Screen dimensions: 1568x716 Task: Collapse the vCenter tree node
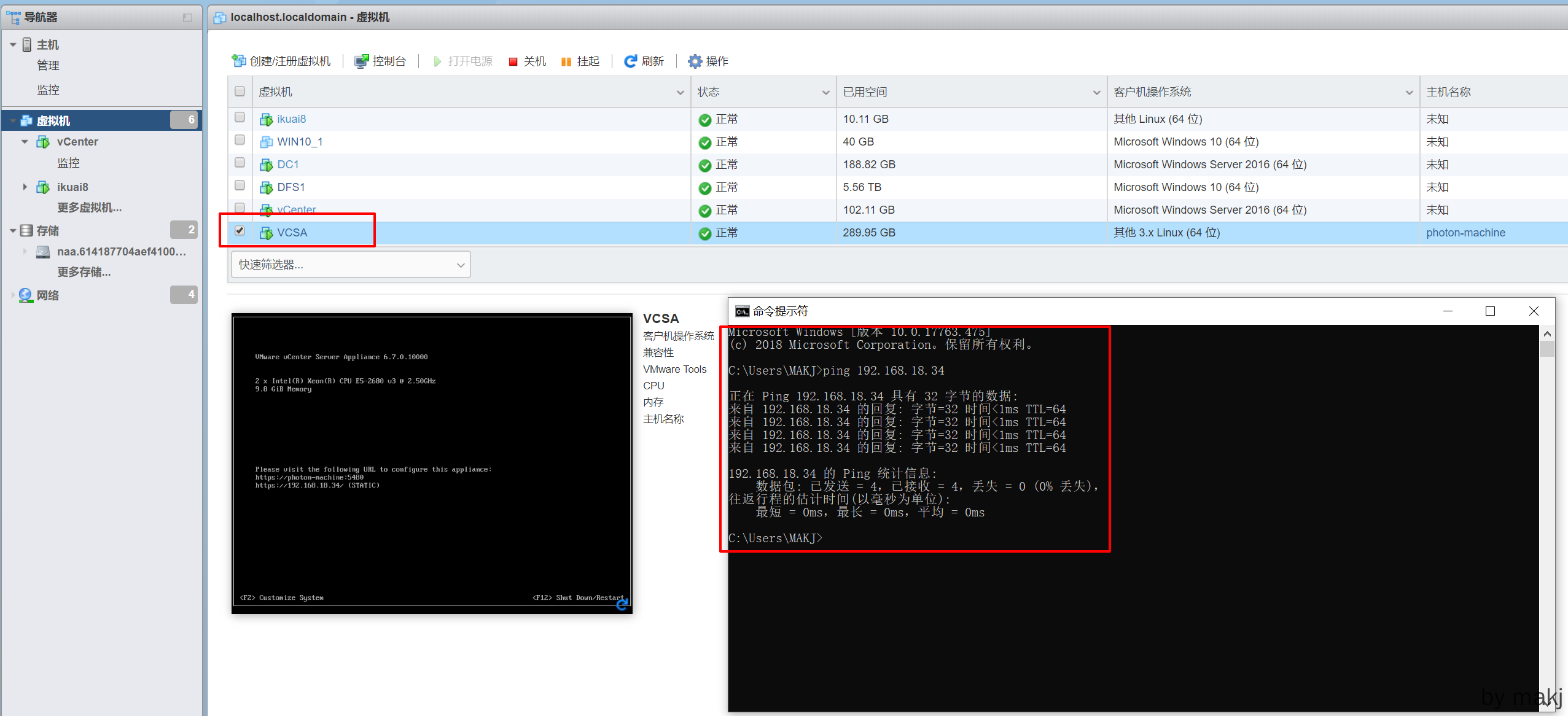pyautogui.click(x=25, y=142)
